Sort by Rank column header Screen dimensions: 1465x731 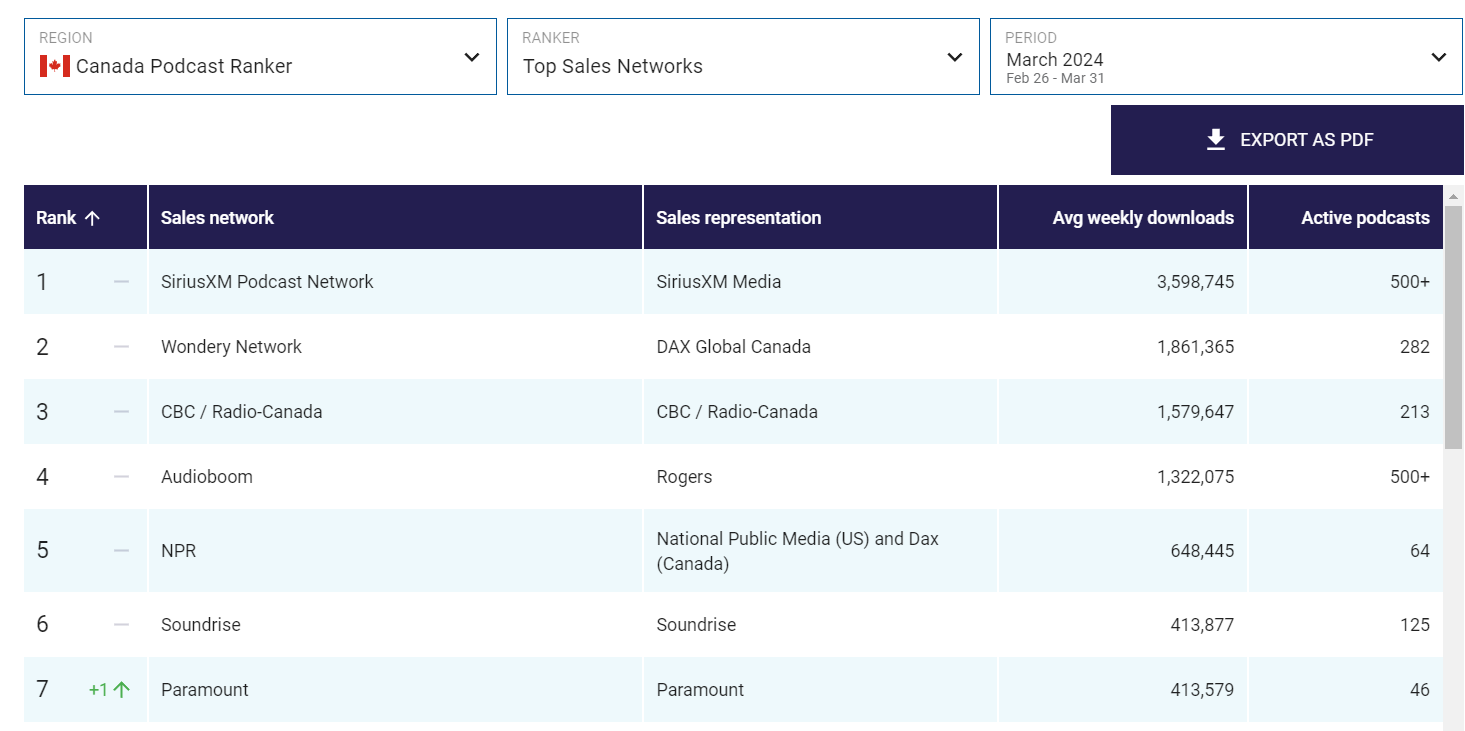pyautogui.click(x=85, y=217)
